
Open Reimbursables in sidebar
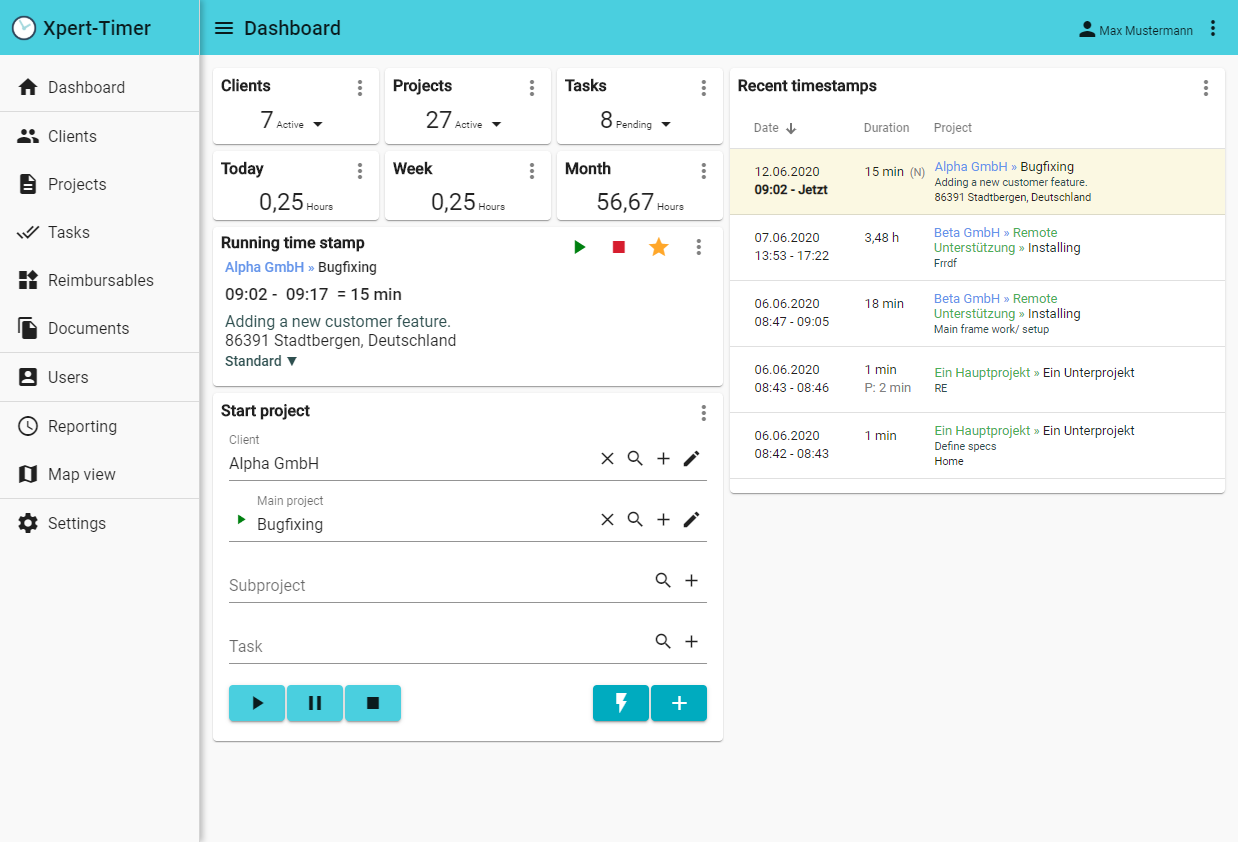tap(100, 280)
